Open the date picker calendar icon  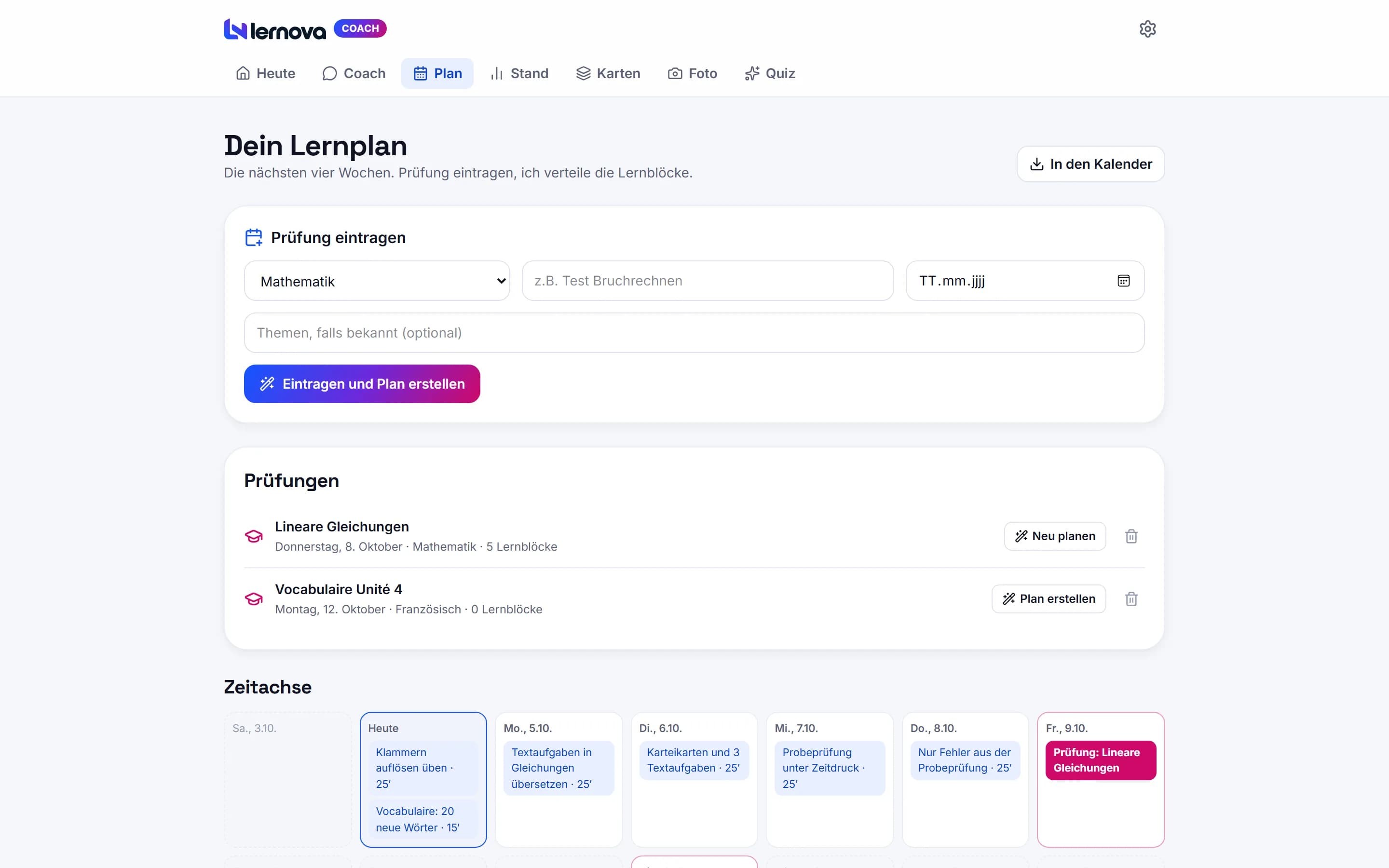1123,281
